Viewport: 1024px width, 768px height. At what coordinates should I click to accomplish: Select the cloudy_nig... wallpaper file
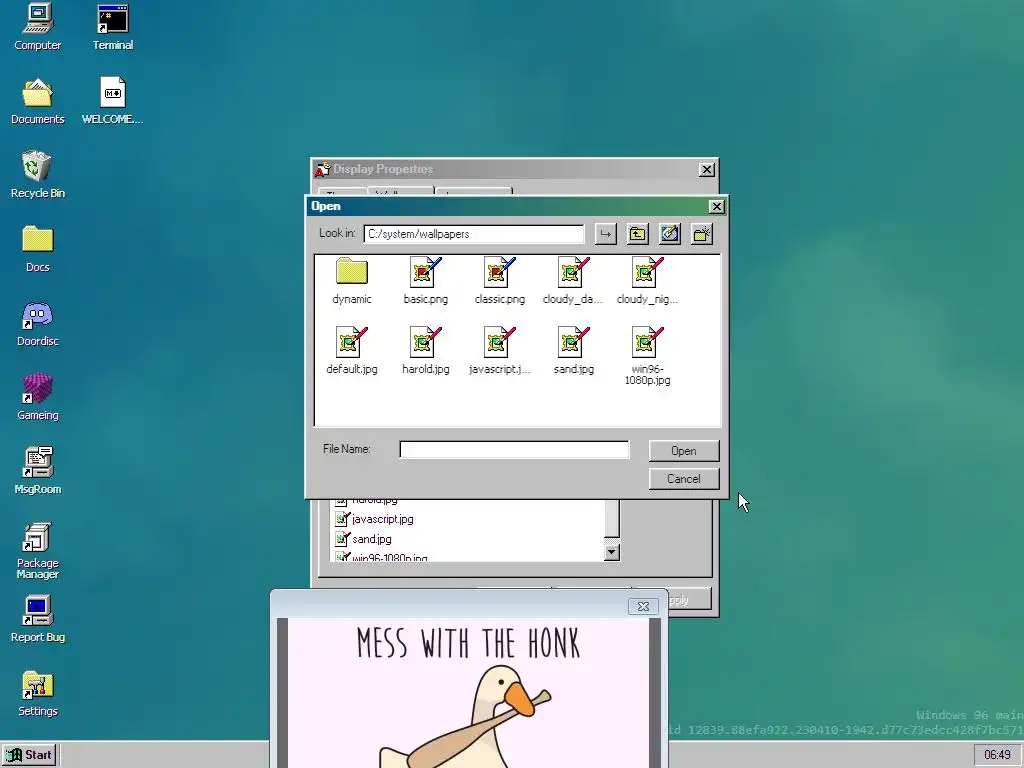click(647, 281)
